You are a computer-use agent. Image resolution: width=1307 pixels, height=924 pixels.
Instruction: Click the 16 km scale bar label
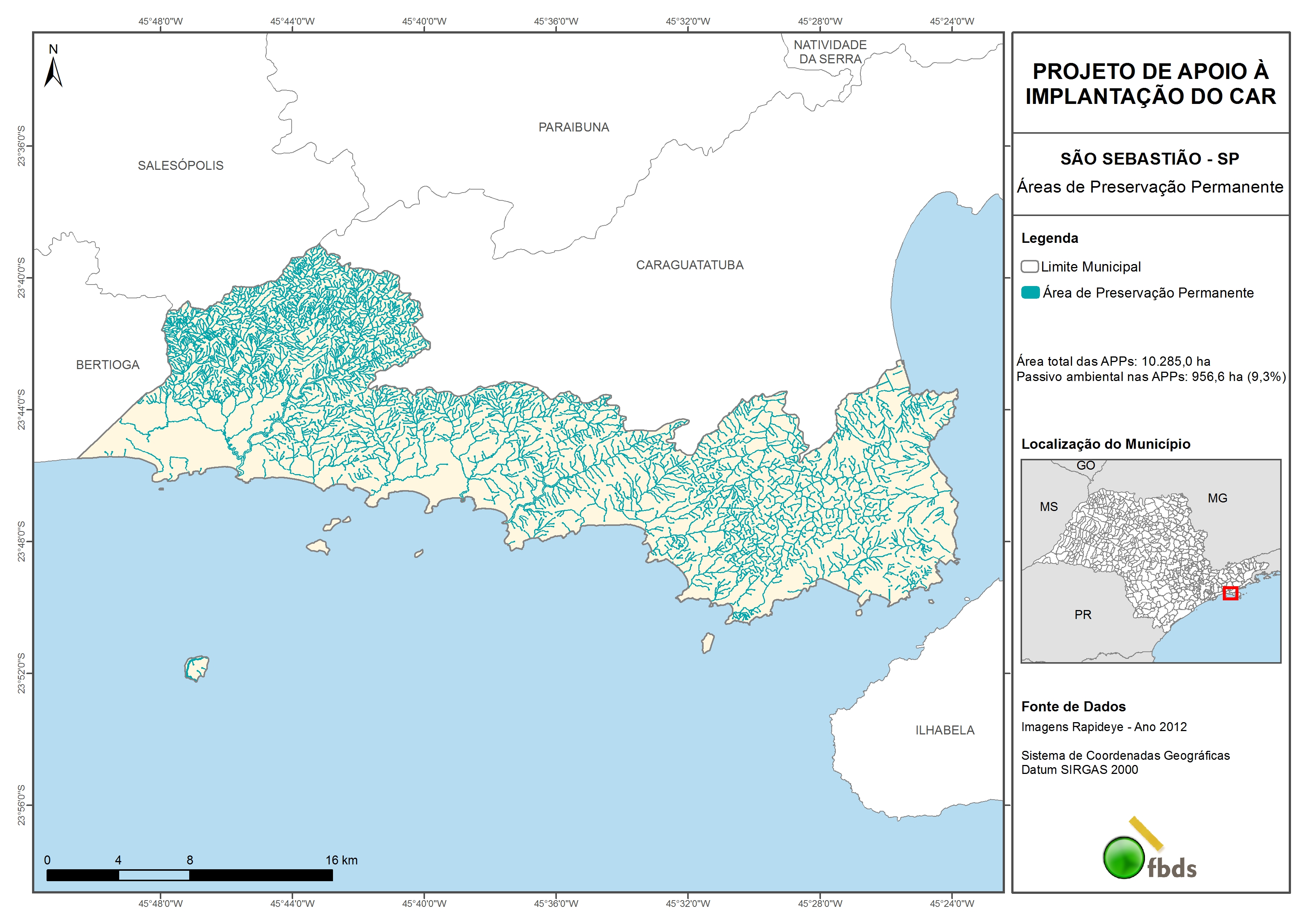point(341,860)
